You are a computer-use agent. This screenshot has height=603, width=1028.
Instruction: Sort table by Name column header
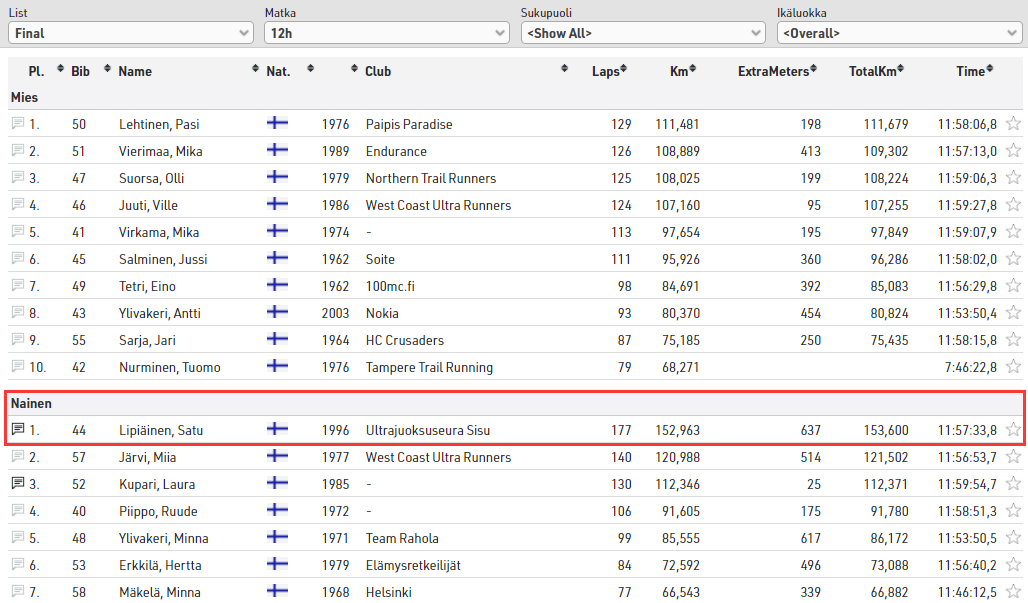pyautogui.click(x=135, y=71)
